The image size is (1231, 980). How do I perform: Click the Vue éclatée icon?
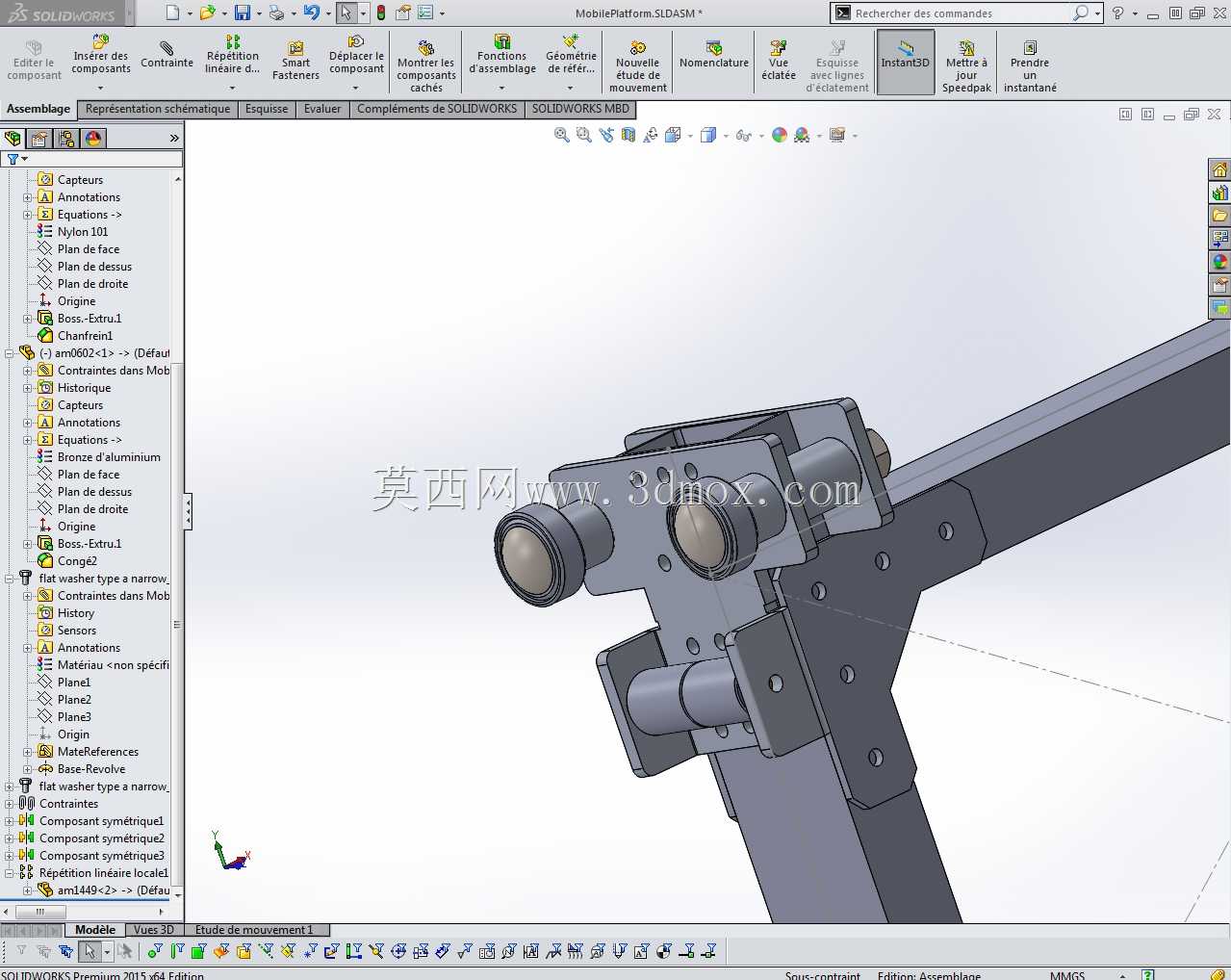[778, 61]
